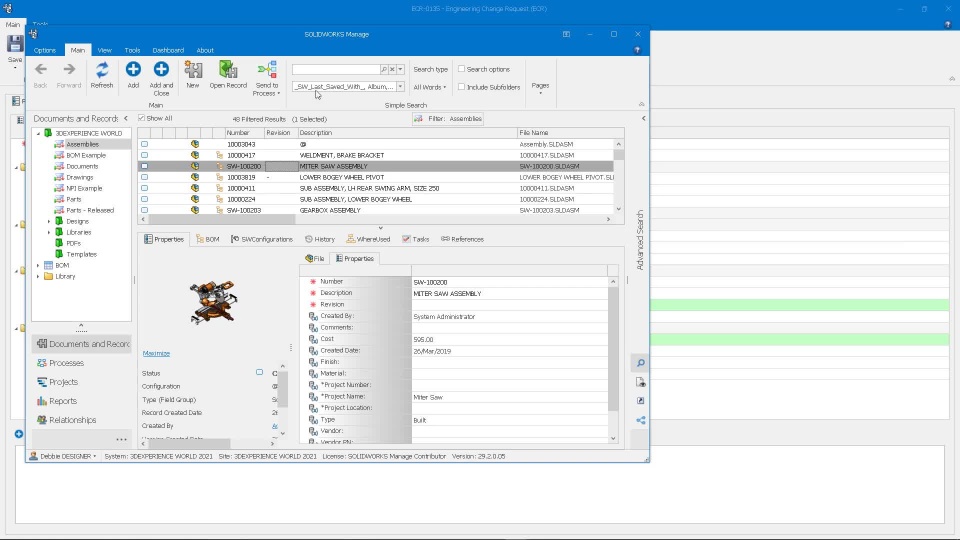
Task: Click the three dots module overflow button
Action: coord(121,439)
